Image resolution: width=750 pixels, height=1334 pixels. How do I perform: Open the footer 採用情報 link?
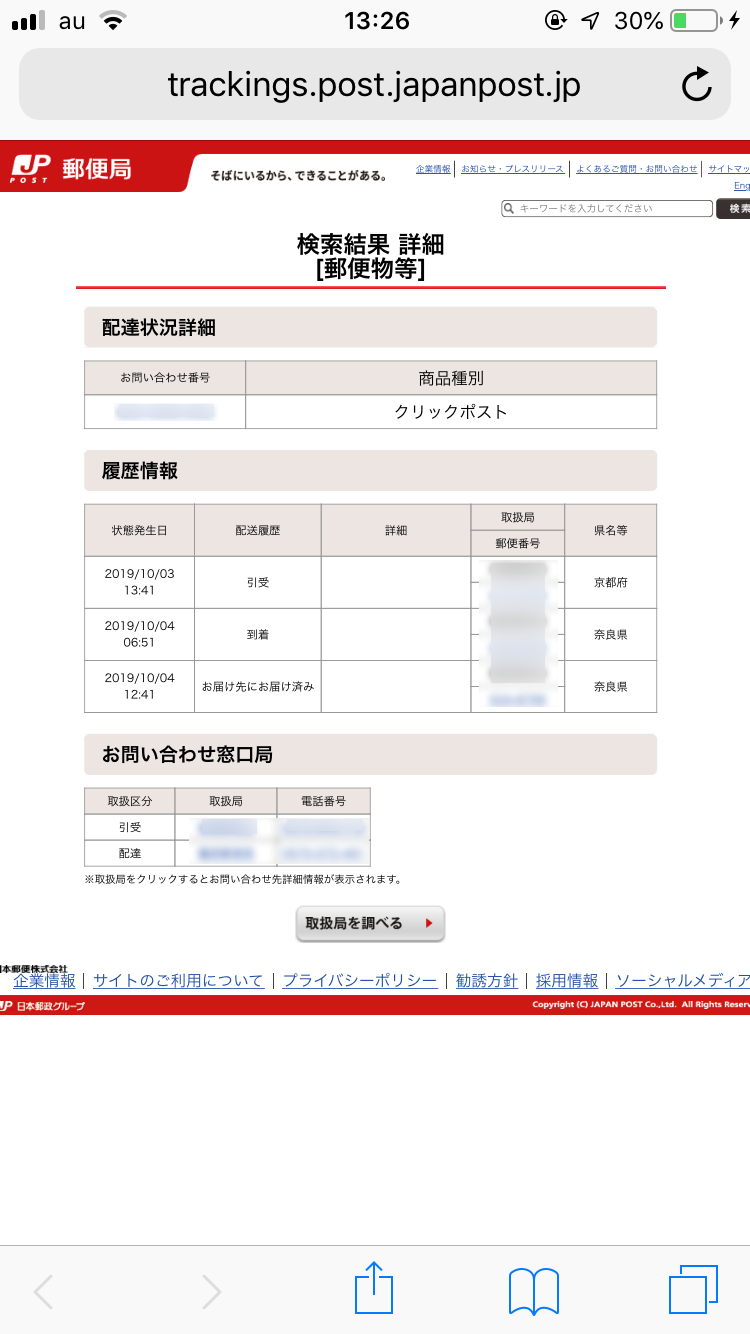[x=567, y=981]
